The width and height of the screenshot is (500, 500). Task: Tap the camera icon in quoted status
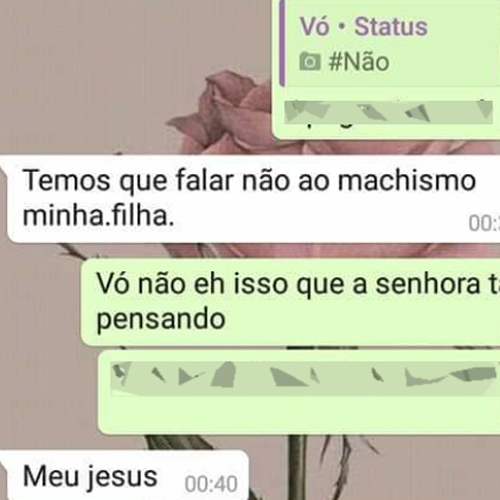click(310, 62)
